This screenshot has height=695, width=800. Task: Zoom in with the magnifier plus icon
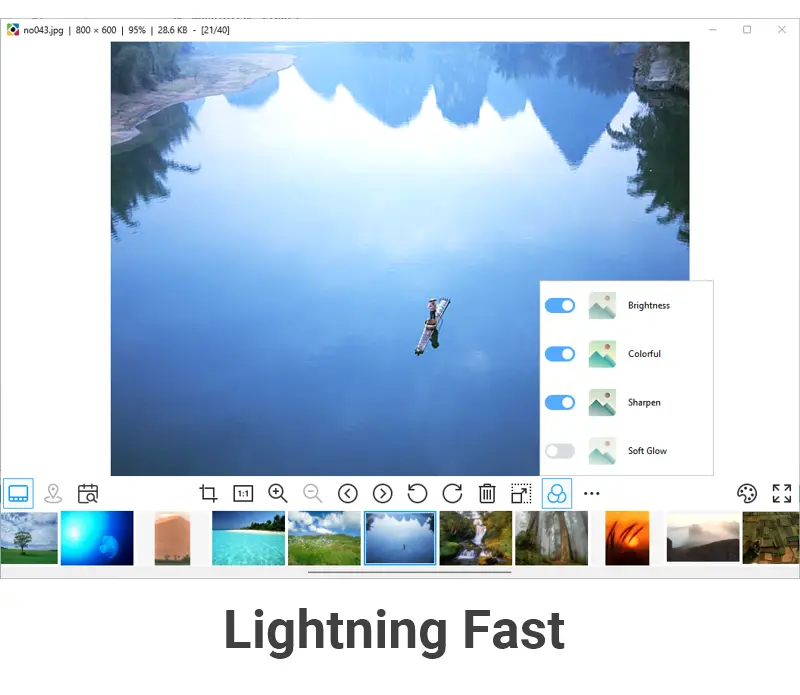pos(278,493)
